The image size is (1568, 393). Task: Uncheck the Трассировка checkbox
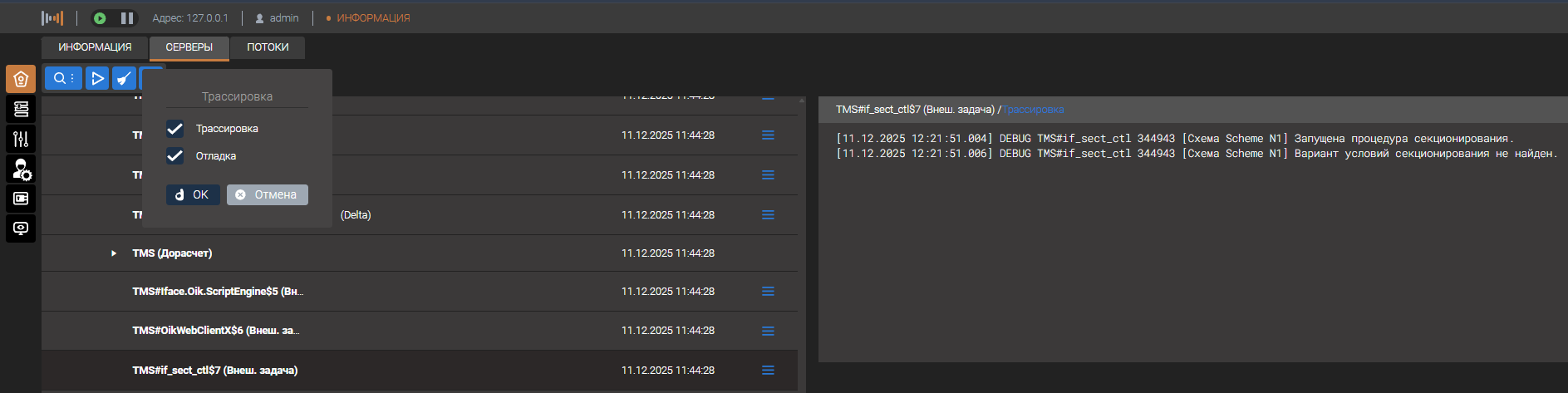174,129
